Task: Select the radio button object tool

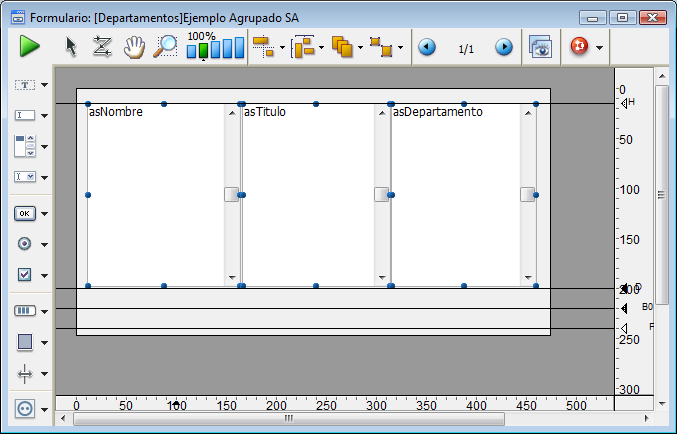Action: click(x=25, y=243)
